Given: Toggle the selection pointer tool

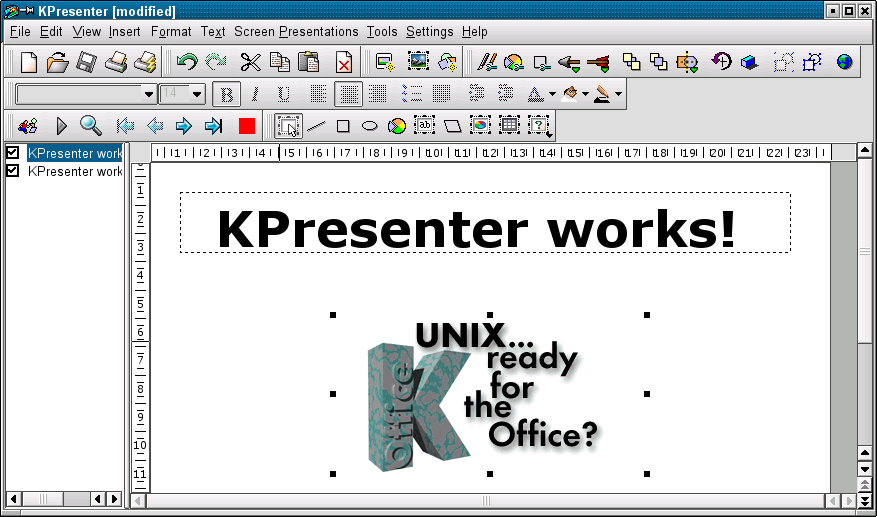Looking at the screenshot, I should (x=289, y=126).
